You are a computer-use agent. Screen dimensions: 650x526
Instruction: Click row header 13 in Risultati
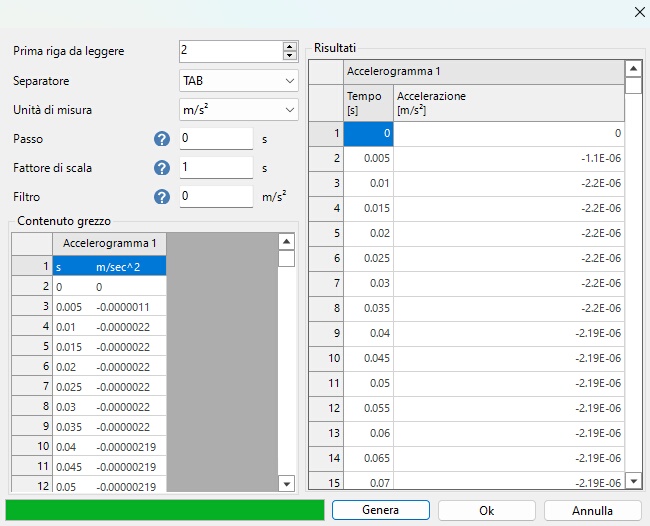[x=326, y=433]
